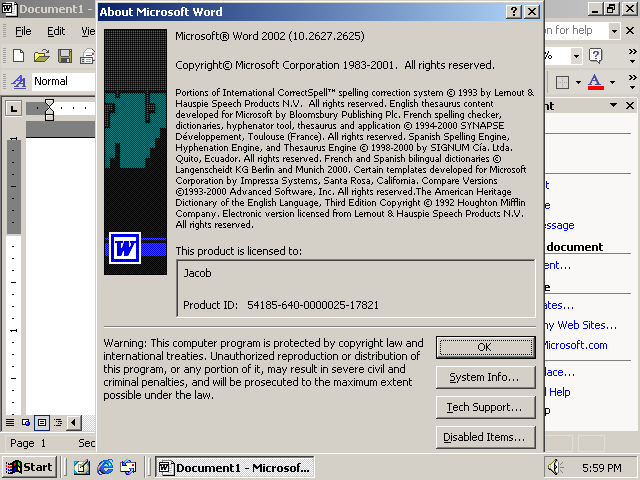Expand the standard toolbar options chevron
Screen dimensions: 640x480
coord(633,56)
